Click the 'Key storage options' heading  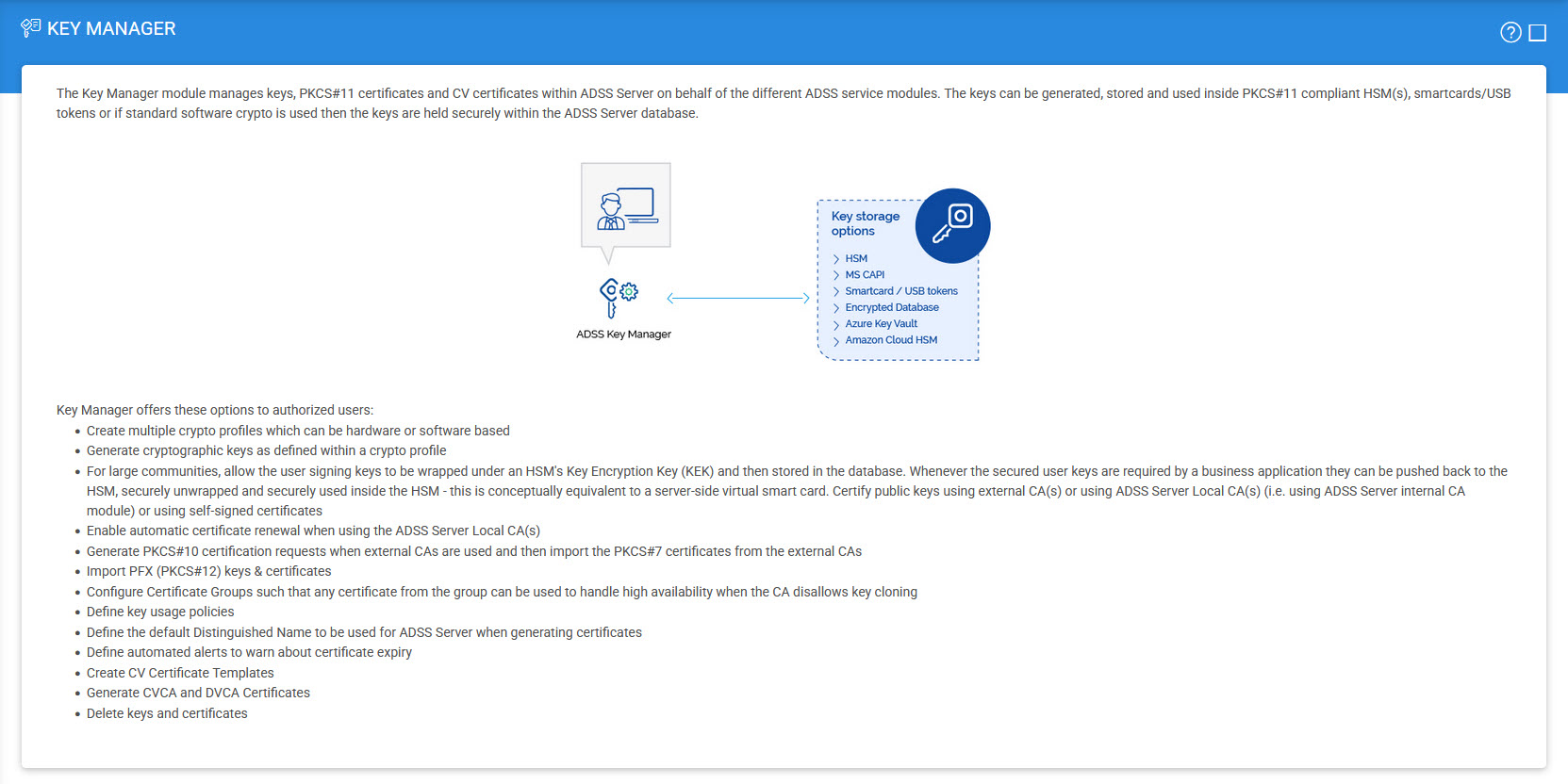point(865,223)
